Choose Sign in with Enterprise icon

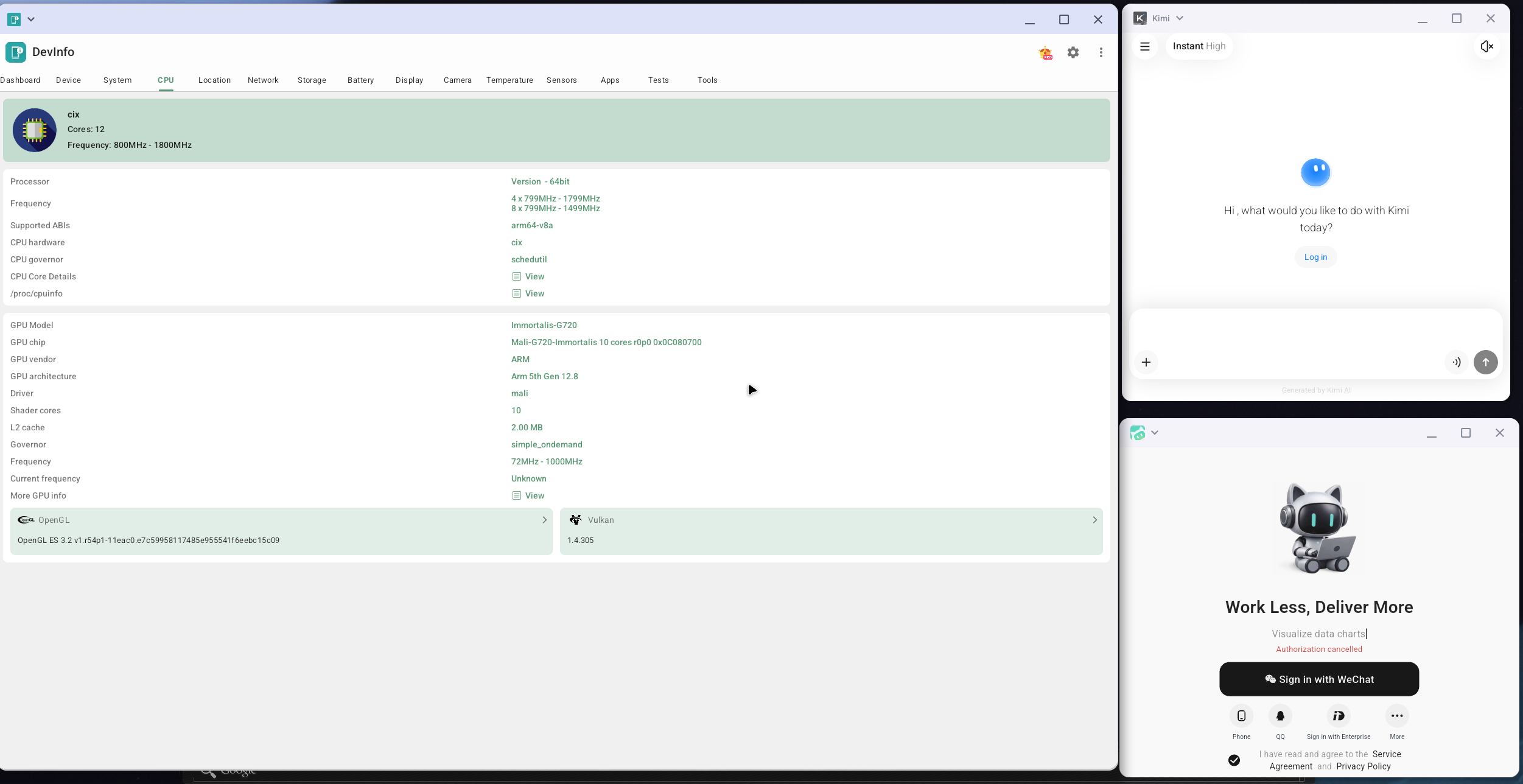(1339, 716)
